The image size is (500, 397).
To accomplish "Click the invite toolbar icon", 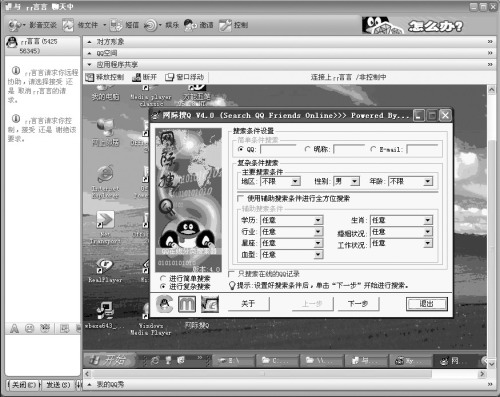I will coord(190,25).
